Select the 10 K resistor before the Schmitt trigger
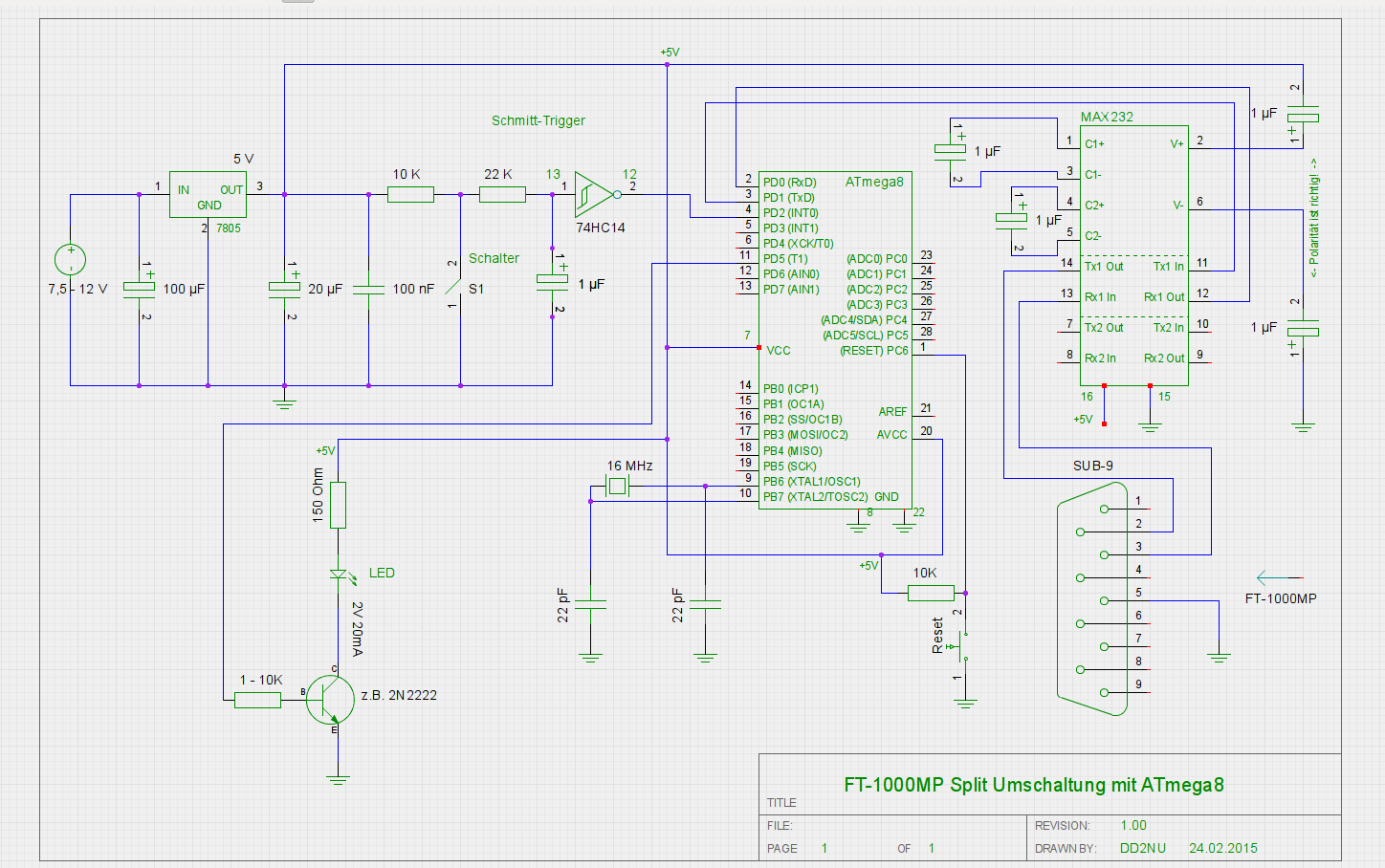 (x=410, y=194)
